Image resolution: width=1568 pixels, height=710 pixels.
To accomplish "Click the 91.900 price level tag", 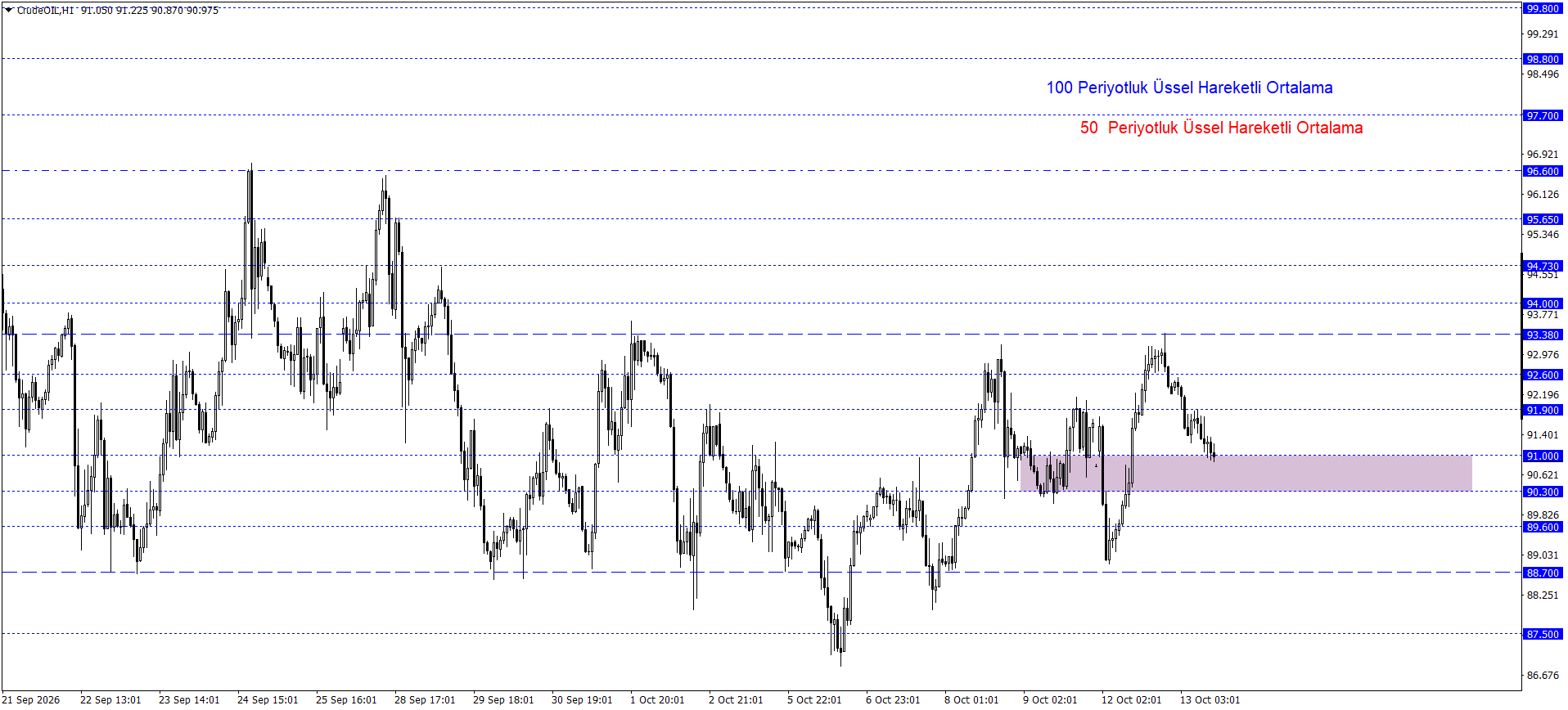I will click(1543, 410).
